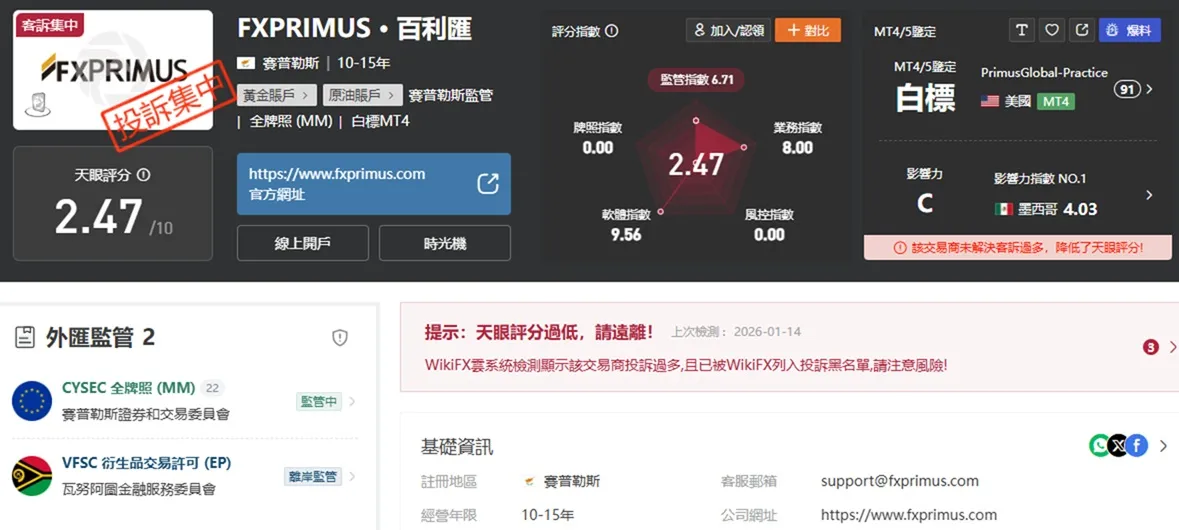Click the 監管中 status tag
The width and height of the screenshot is (1179, 530).
click(319, 401)
